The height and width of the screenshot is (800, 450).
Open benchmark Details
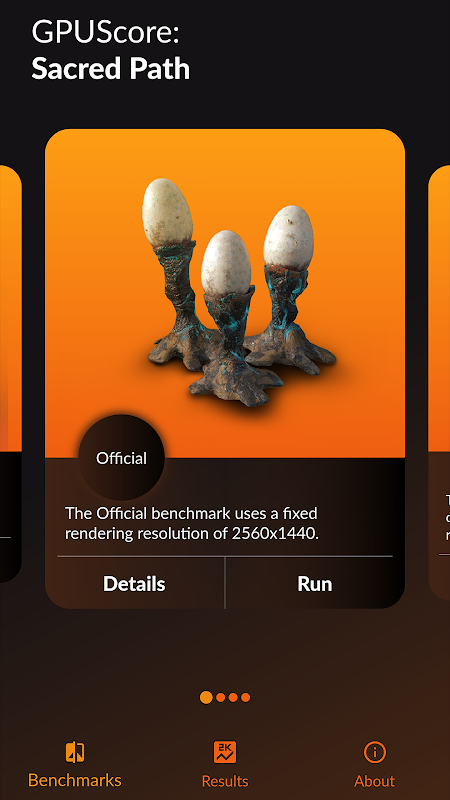point(134,584)
